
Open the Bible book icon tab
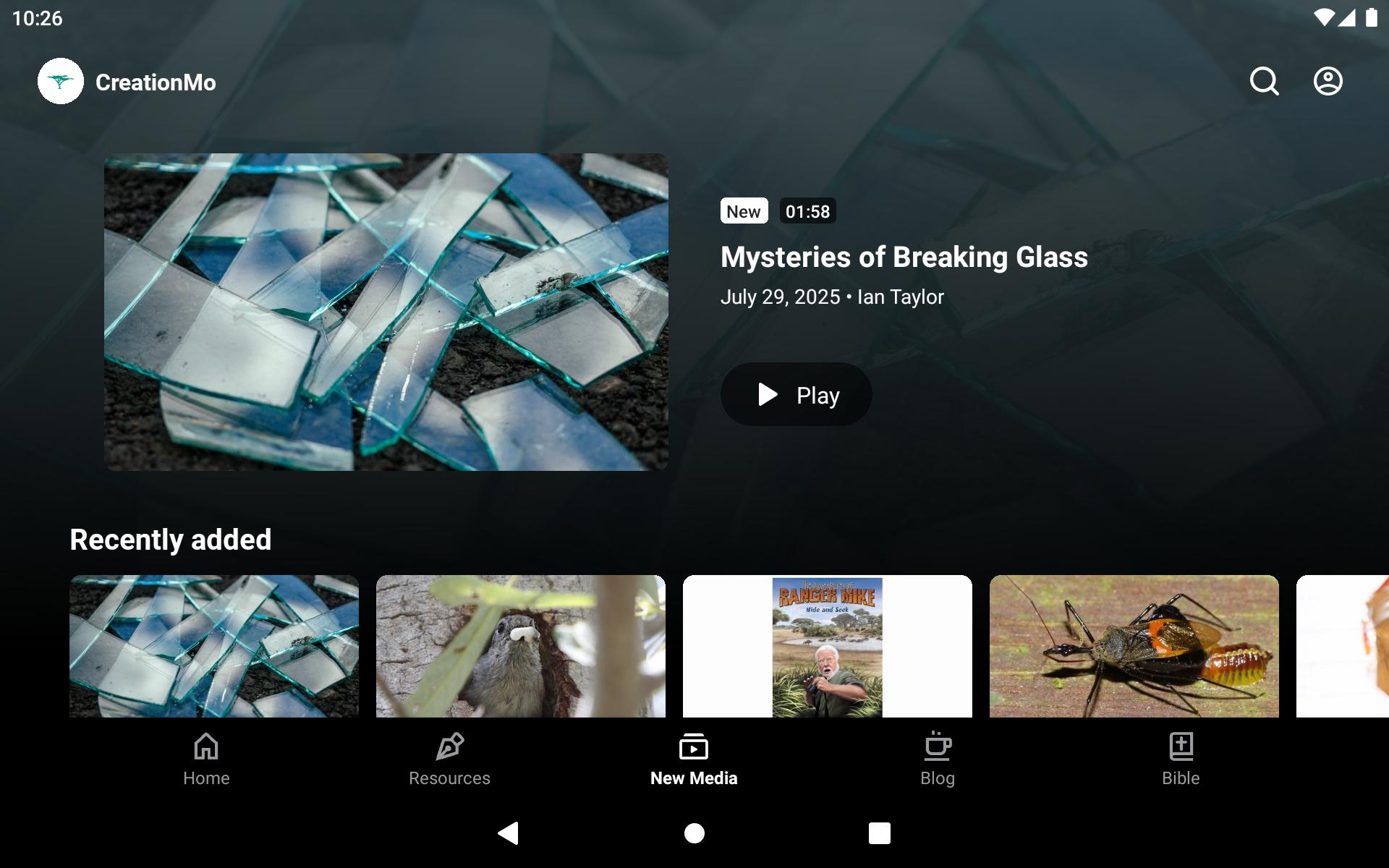pyautogui.click(x=1181, y=746)
